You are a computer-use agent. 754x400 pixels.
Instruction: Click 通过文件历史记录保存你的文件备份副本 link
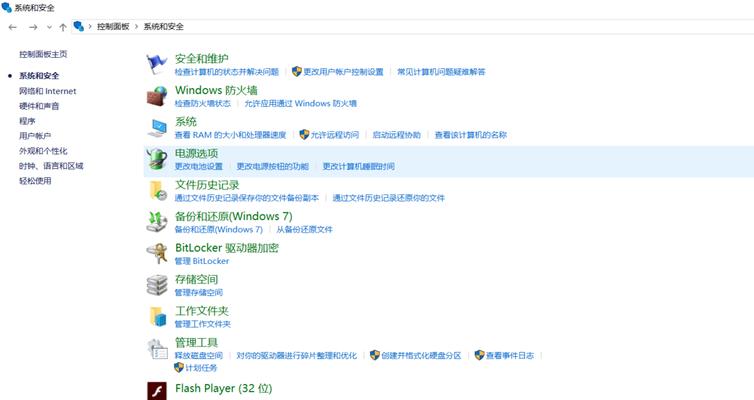(x=247, y=198)
